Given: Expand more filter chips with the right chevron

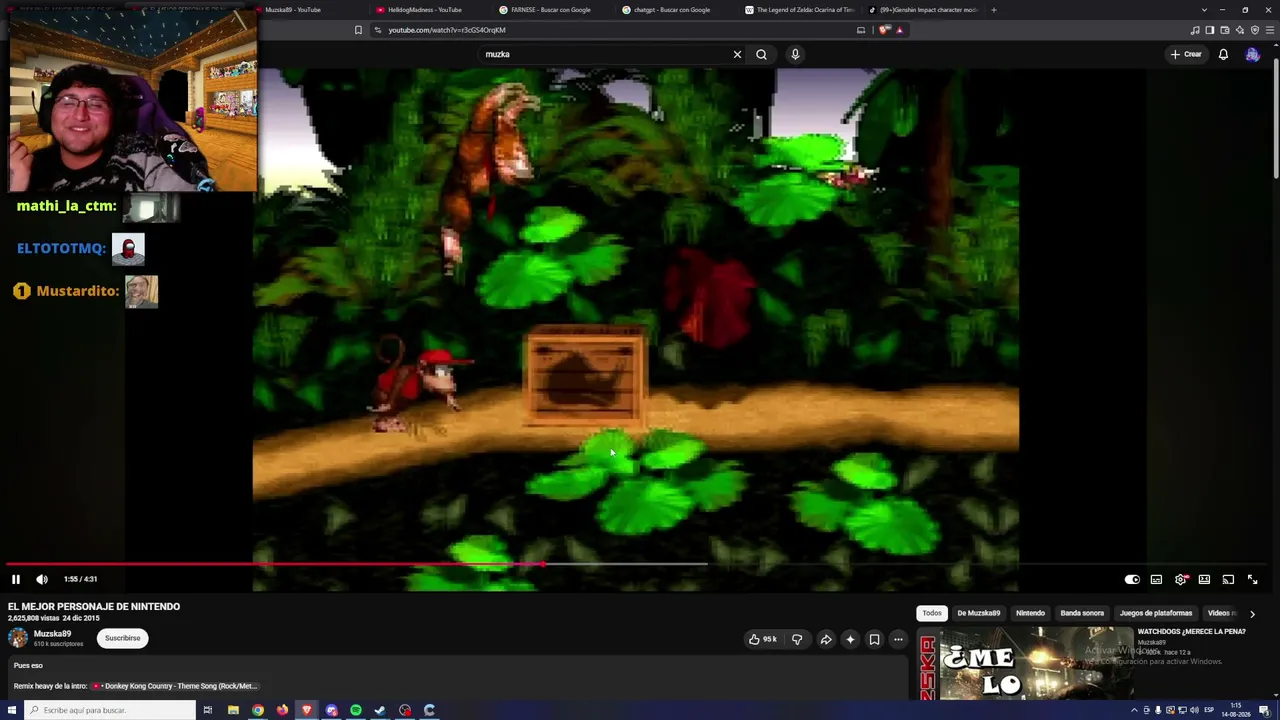Looking at the screenshot, I should click(x=1252, y=614).
